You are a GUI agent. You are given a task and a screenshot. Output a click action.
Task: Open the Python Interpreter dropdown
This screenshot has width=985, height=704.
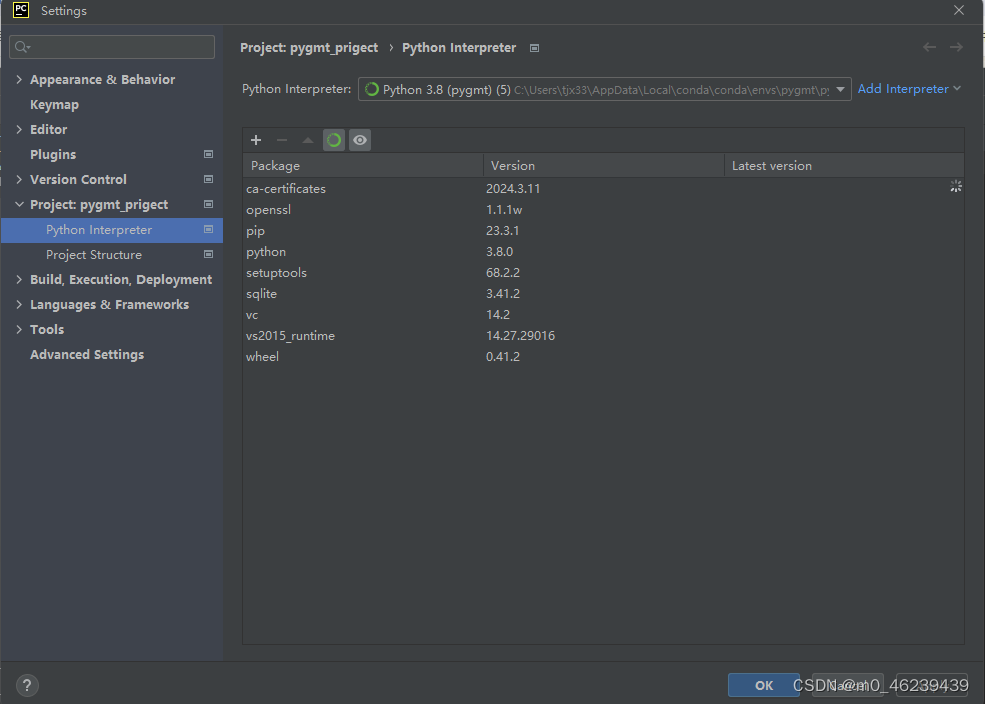click(x=604, y=89)
